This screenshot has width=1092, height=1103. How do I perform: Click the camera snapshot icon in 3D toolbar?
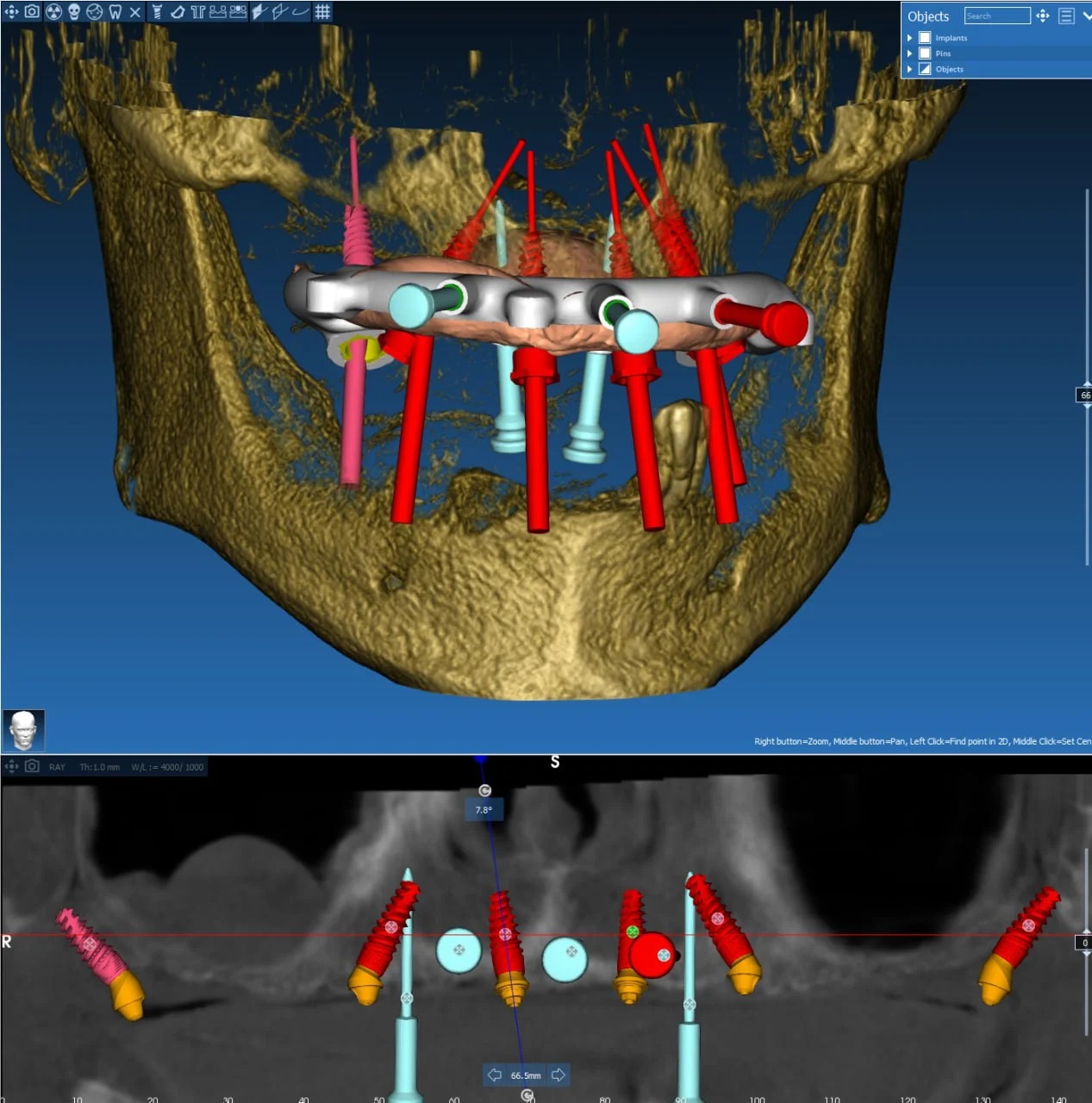(32, 11)
